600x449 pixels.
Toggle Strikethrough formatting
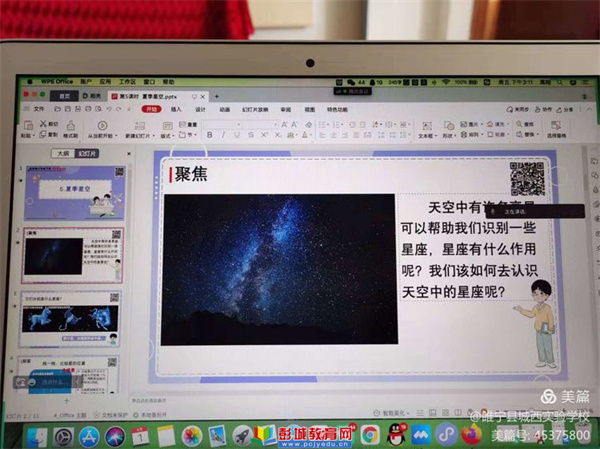pos(251,135)
